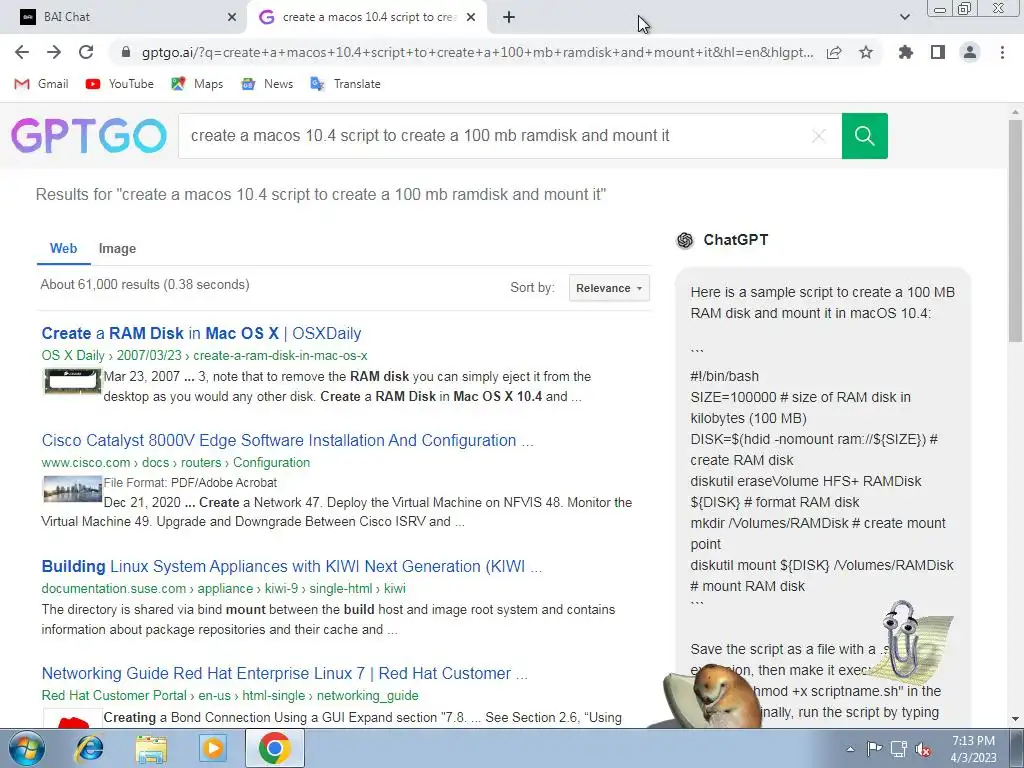Screen dimensions: 1024x768
Task: Click 'About 61,000 results' text
Action: coord(145,285)
